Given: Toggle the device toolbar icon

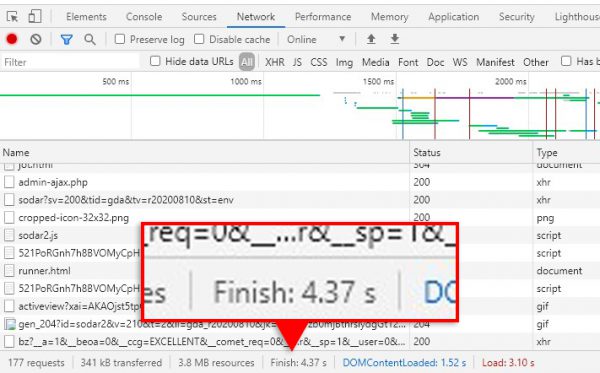Looking at the screenshot, I should click(35, 16).
